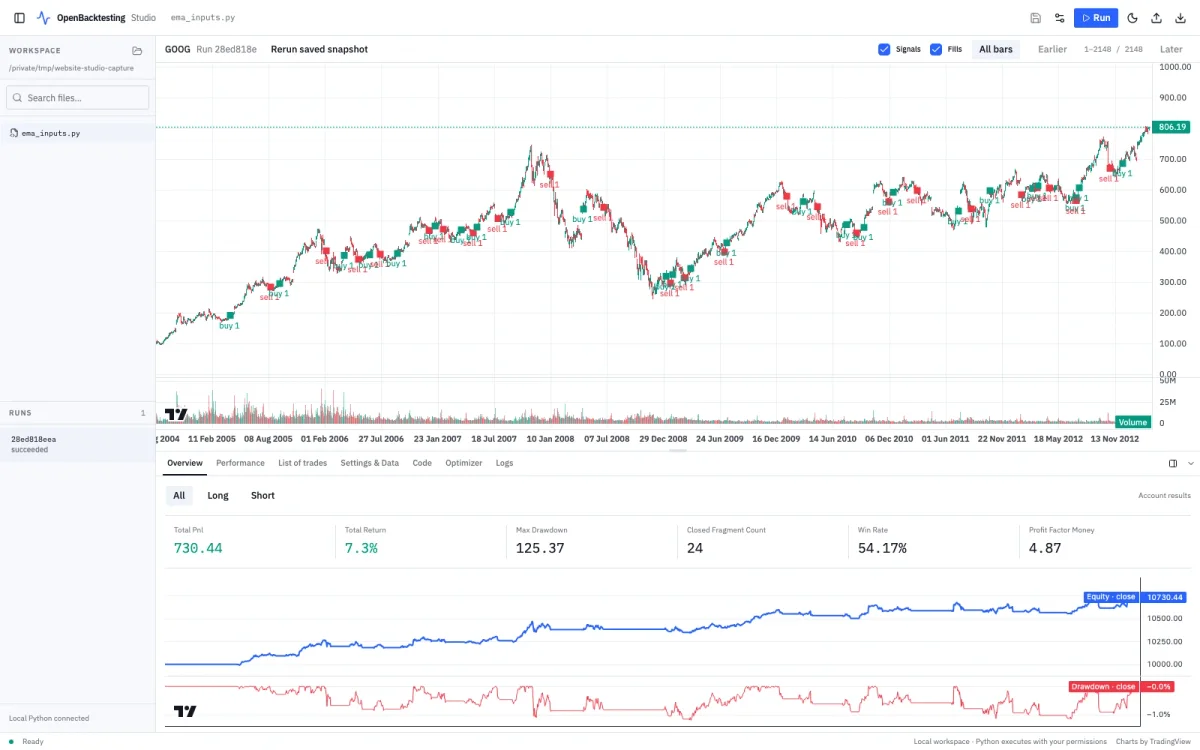The width and height of the screenshot is (1200, 750).
Task: Click the ema_inputs.py file icon in the workspace
Action: point(14,133)
